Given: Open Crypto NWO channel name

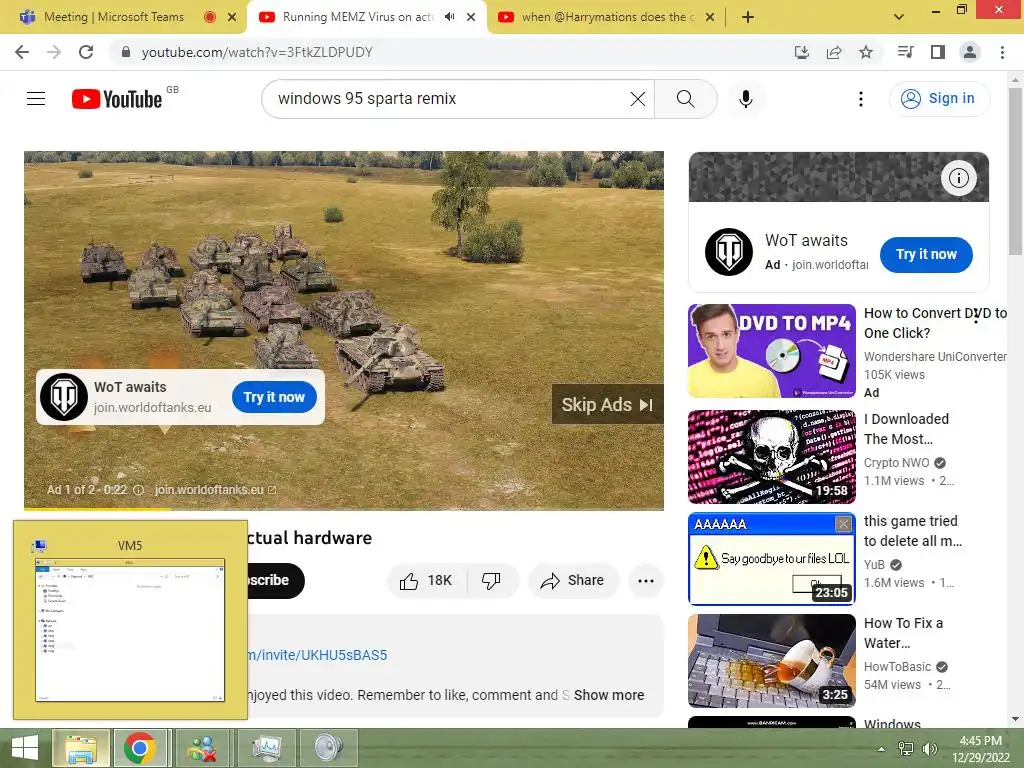Looking at the screenshot, I should [x=896, y=462].
